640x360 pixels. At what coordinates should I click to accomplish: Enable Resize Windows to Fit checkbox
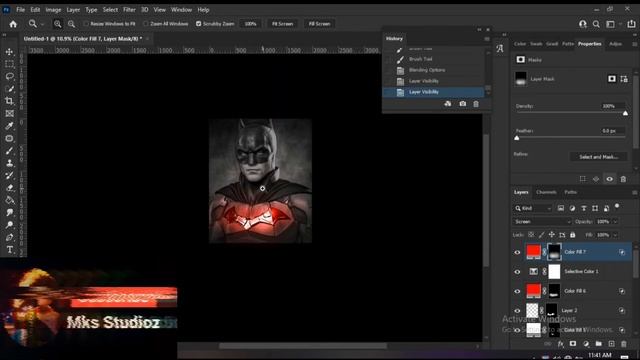86,24
